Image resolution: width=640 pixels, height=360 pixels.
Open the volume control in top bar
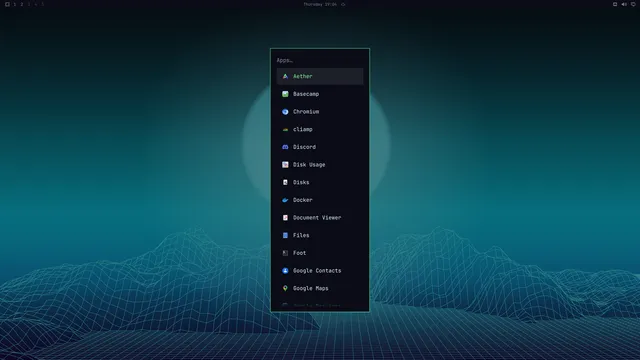624,4
